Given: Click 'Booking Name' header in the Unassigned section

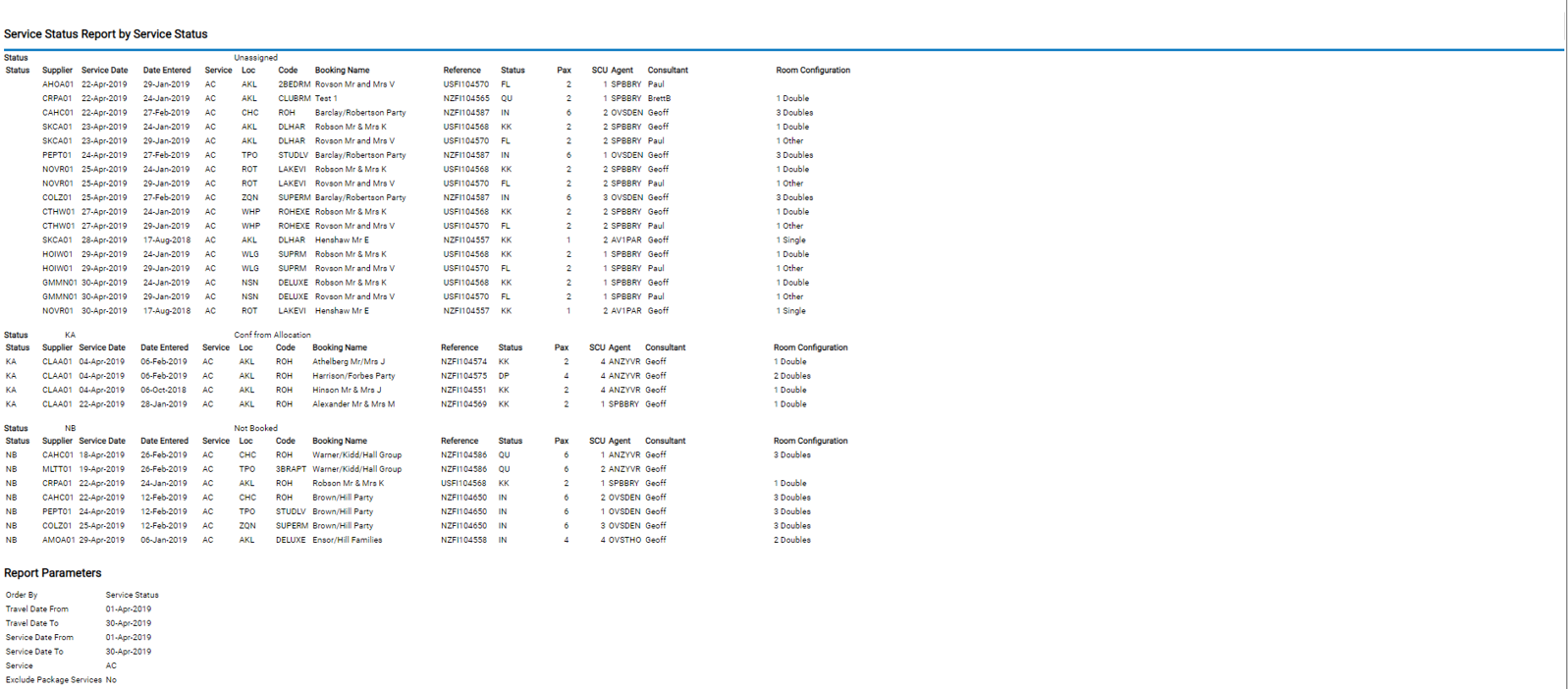Looking at the screenshot, I should [x=342, y=71].
